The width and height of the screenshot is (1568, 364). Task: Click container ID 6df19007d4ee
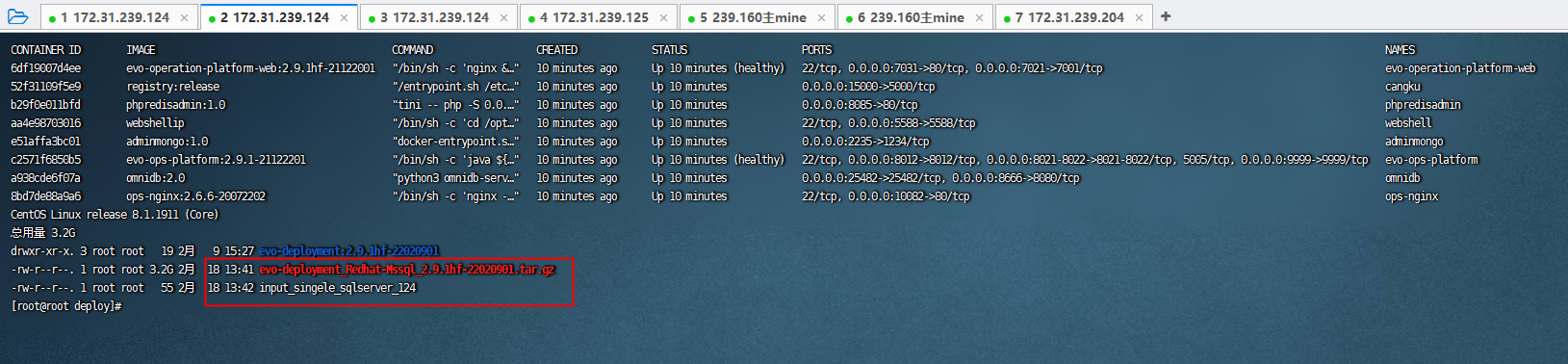(46, 68)
